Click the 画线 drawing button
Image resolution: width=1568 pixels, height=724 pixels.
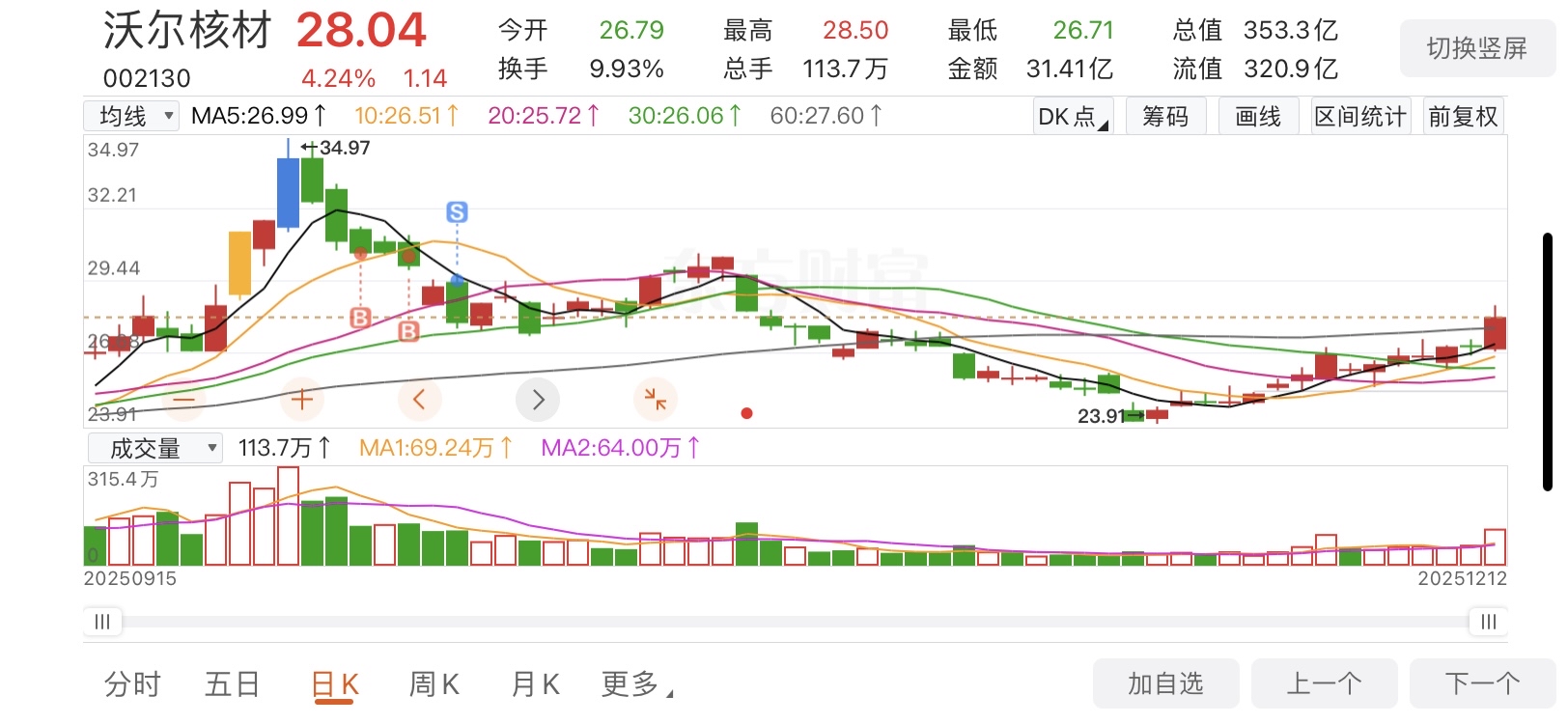(x=1258, y=116)
